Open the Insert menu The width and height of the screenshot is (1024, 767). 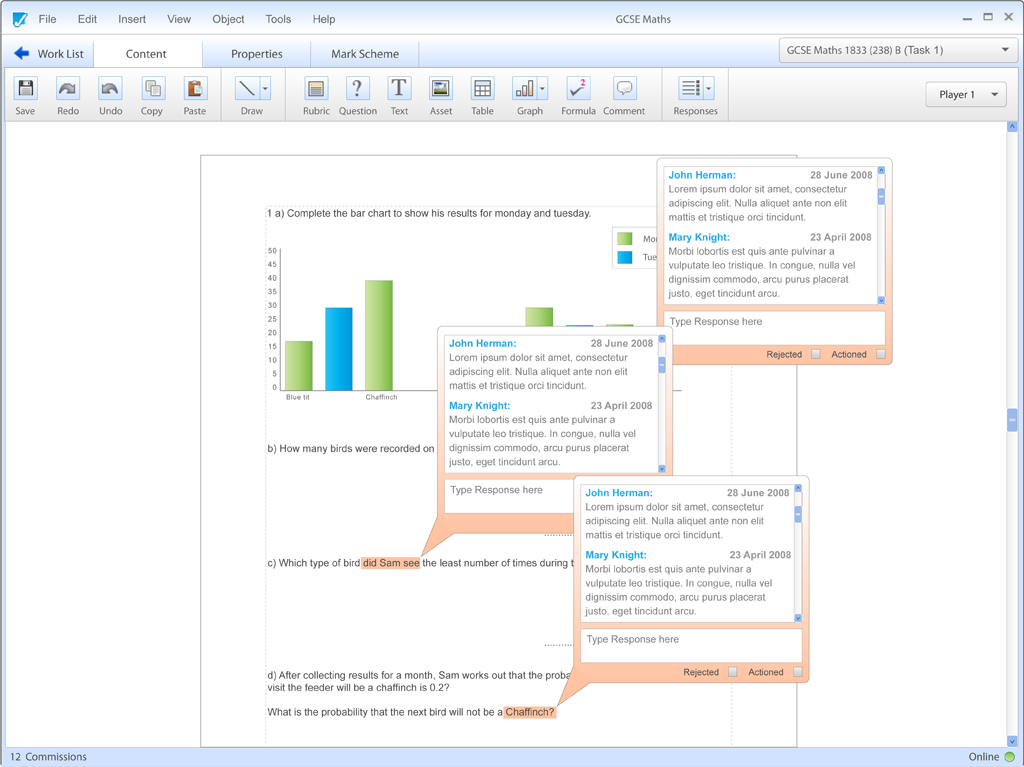pos(132,19)
